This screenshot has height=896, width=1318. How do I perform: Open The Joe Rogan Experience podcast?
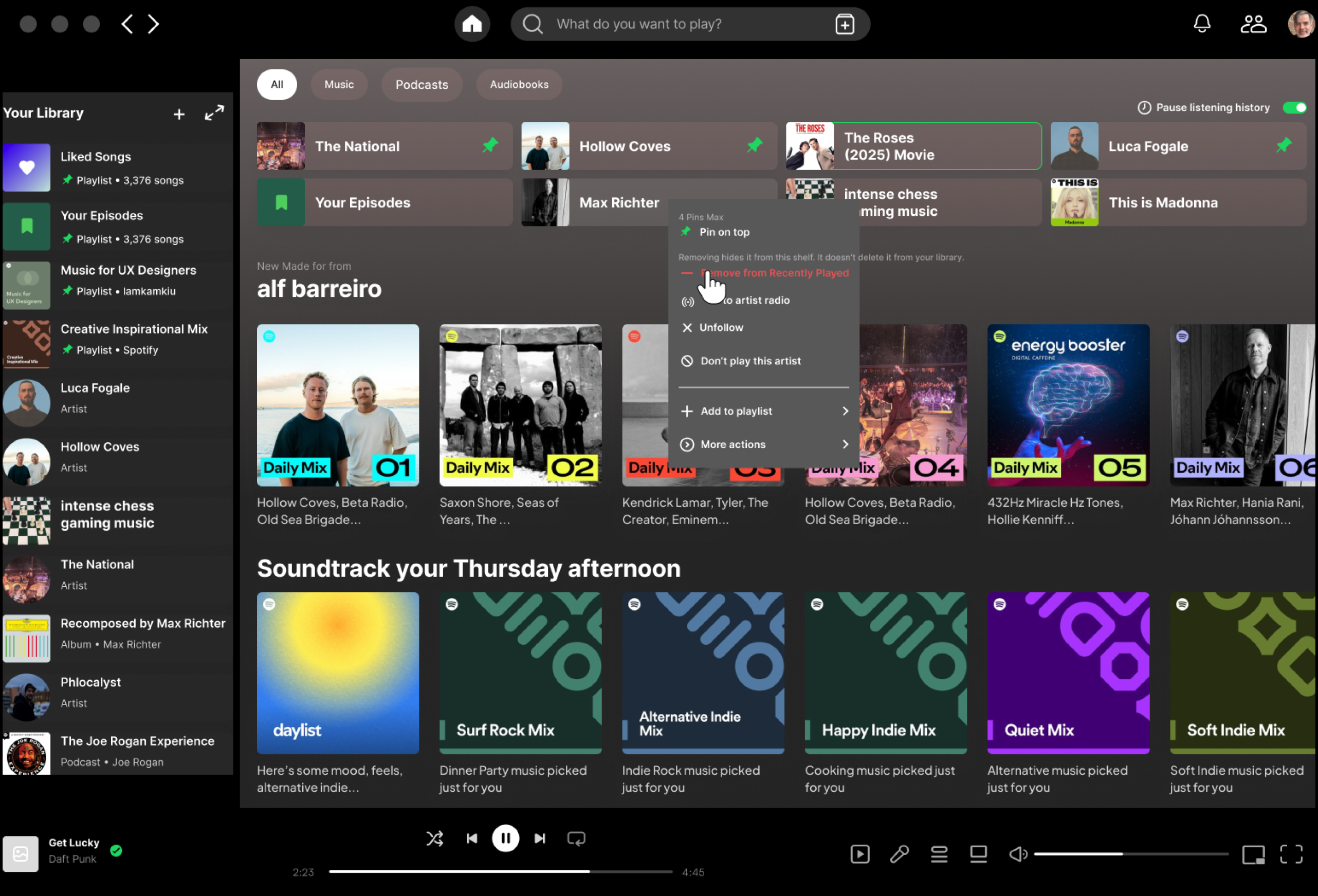click(117, 753)
